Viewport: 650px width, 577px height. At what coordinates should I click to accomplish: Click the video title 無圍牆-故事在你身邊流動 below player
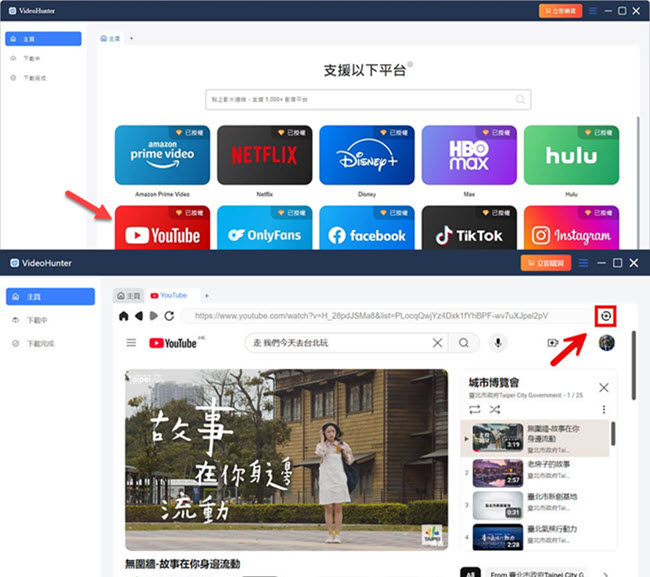182,564
